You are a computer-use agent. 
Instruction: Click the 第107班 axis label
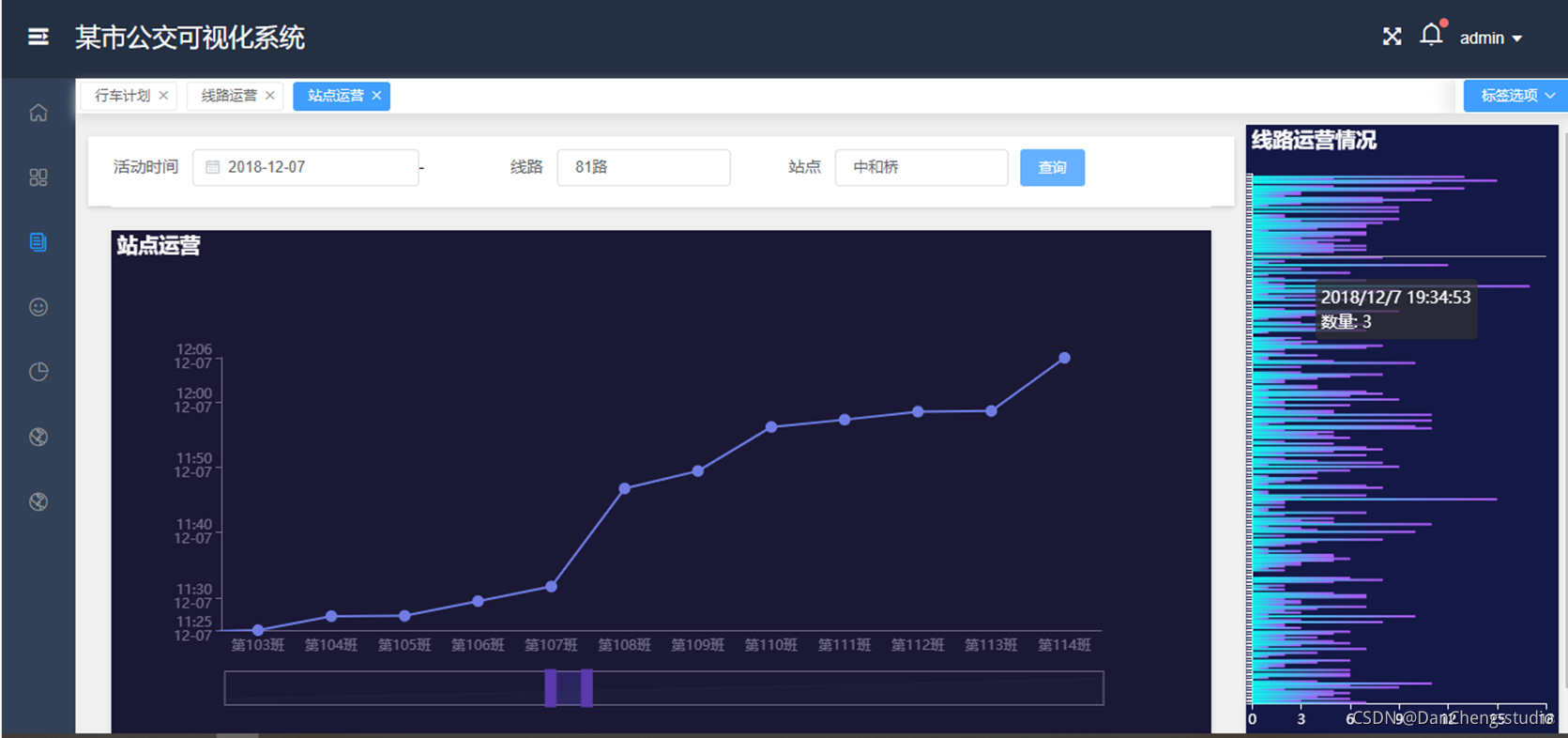pos(551,645)
